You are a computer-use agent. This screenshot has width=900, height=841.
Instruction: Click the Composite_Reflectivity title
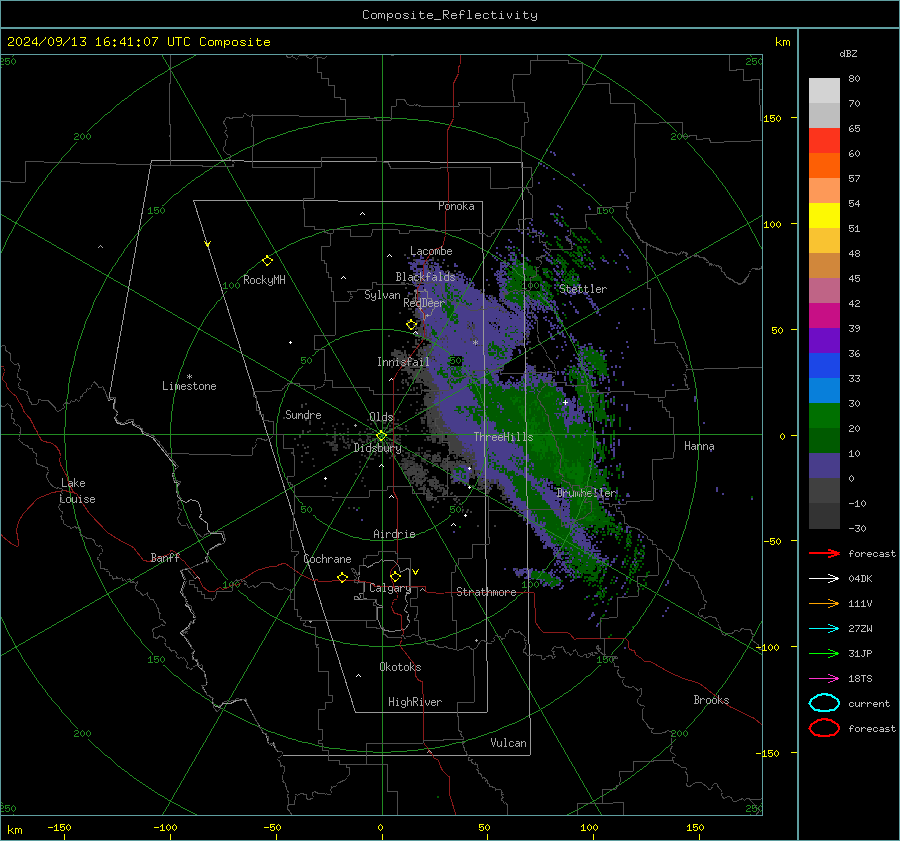click(x=450, y=15)
